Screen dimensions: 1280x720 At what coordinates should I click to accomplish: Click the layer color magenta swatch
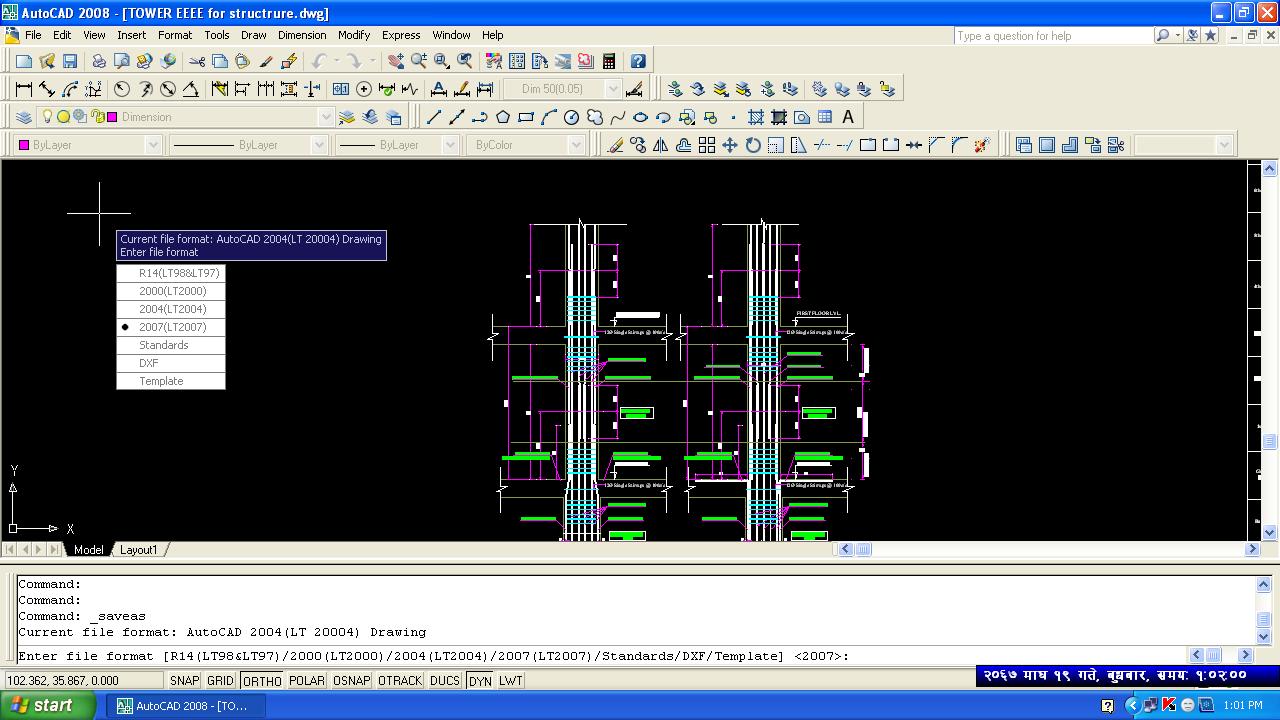click(x=112, y=117)
